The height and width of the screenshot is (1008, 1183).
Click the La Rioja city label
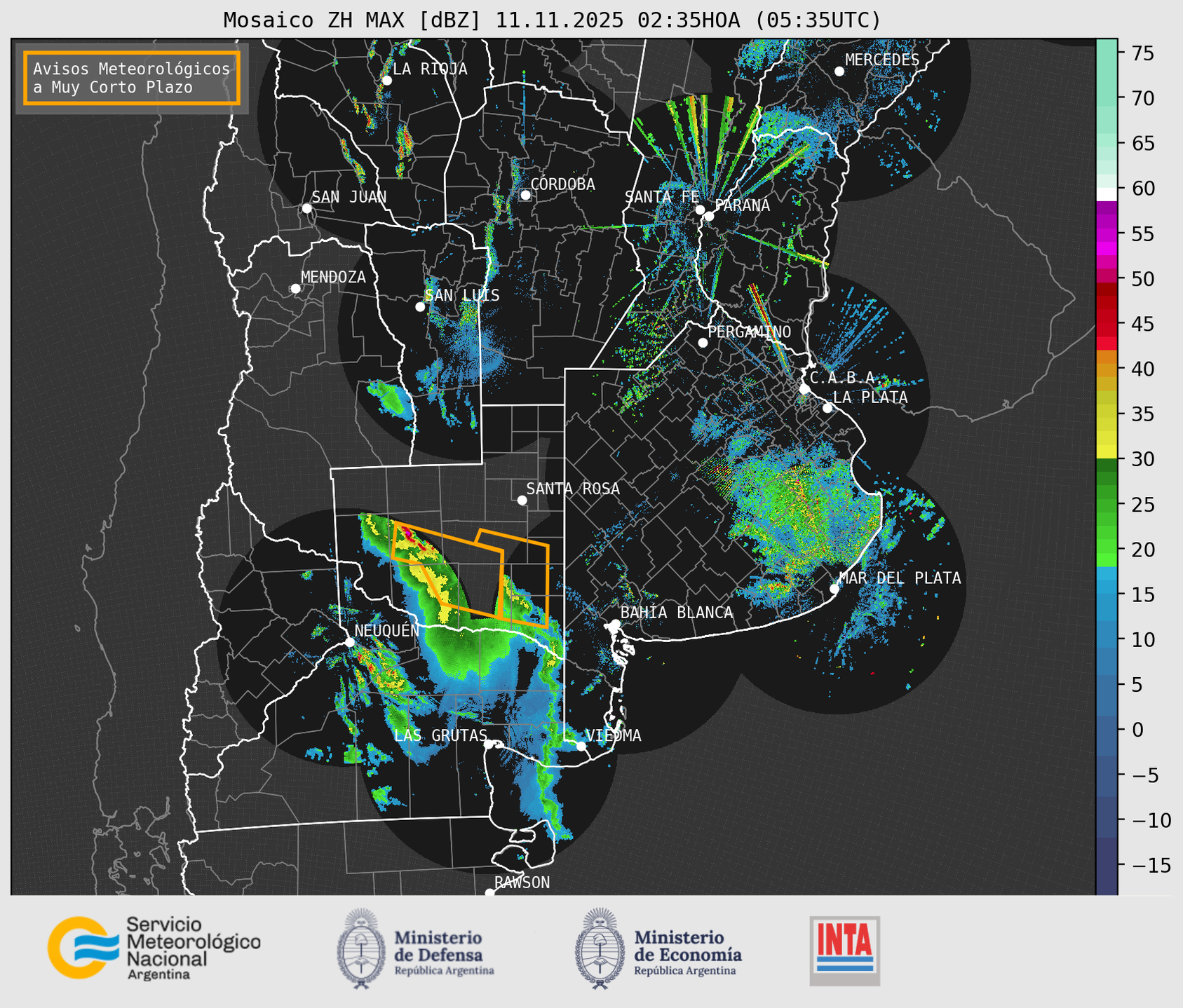point(430,69)
